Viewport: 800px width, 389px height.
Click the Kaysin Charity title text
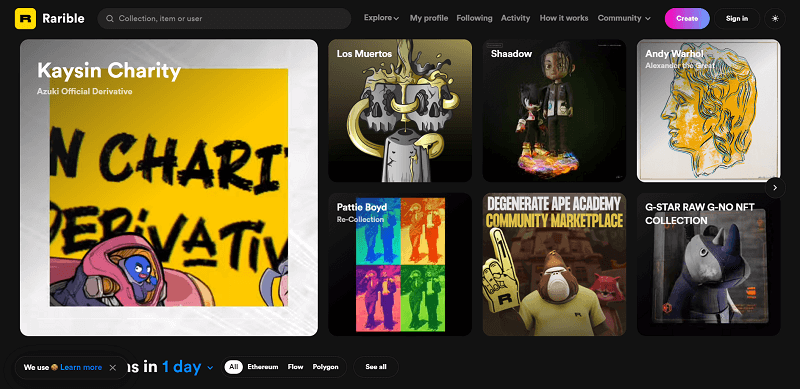(109, 71)
